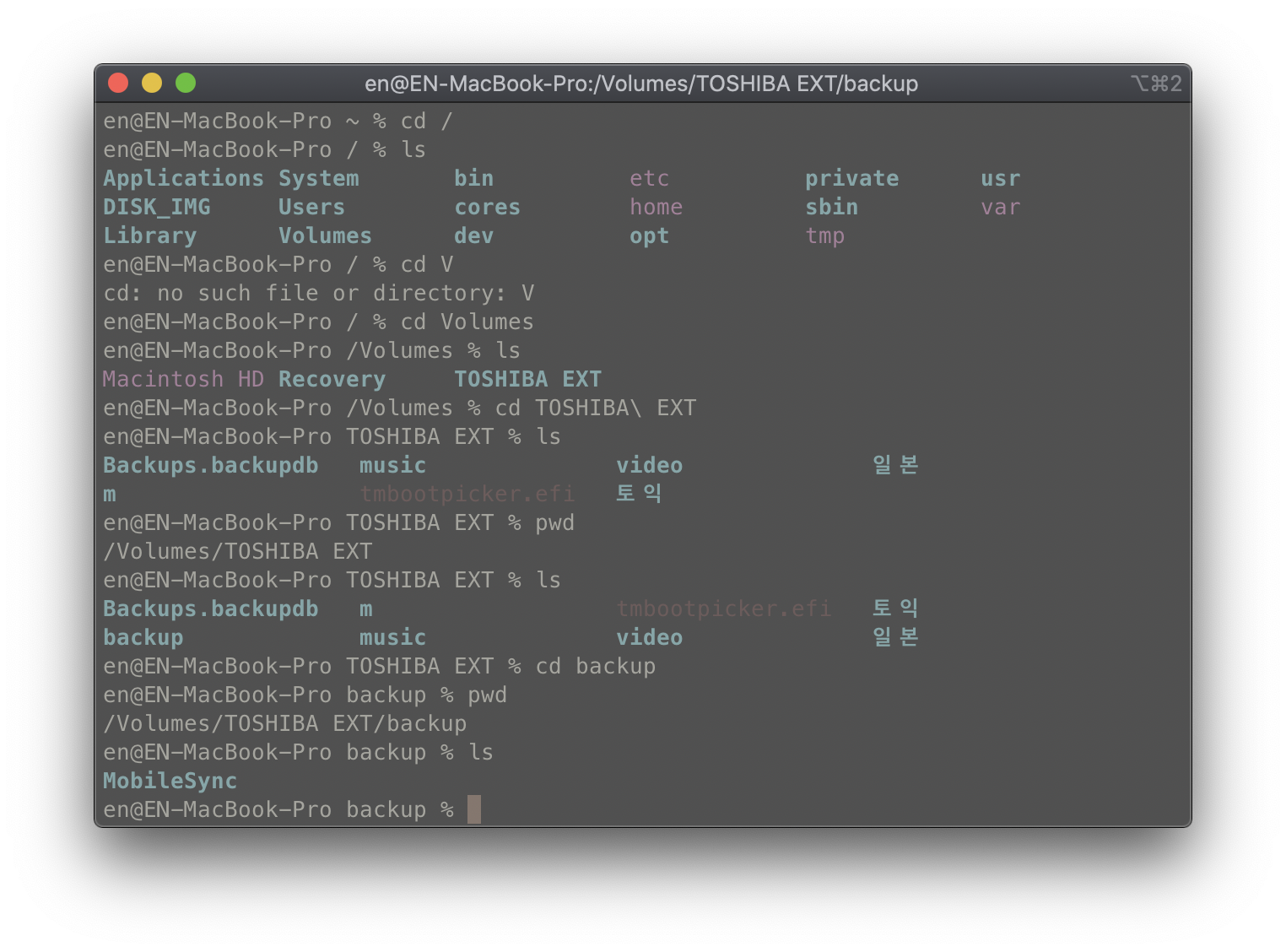
Task: Click the 'Applications' directory name
Action: tap(184, 179)
